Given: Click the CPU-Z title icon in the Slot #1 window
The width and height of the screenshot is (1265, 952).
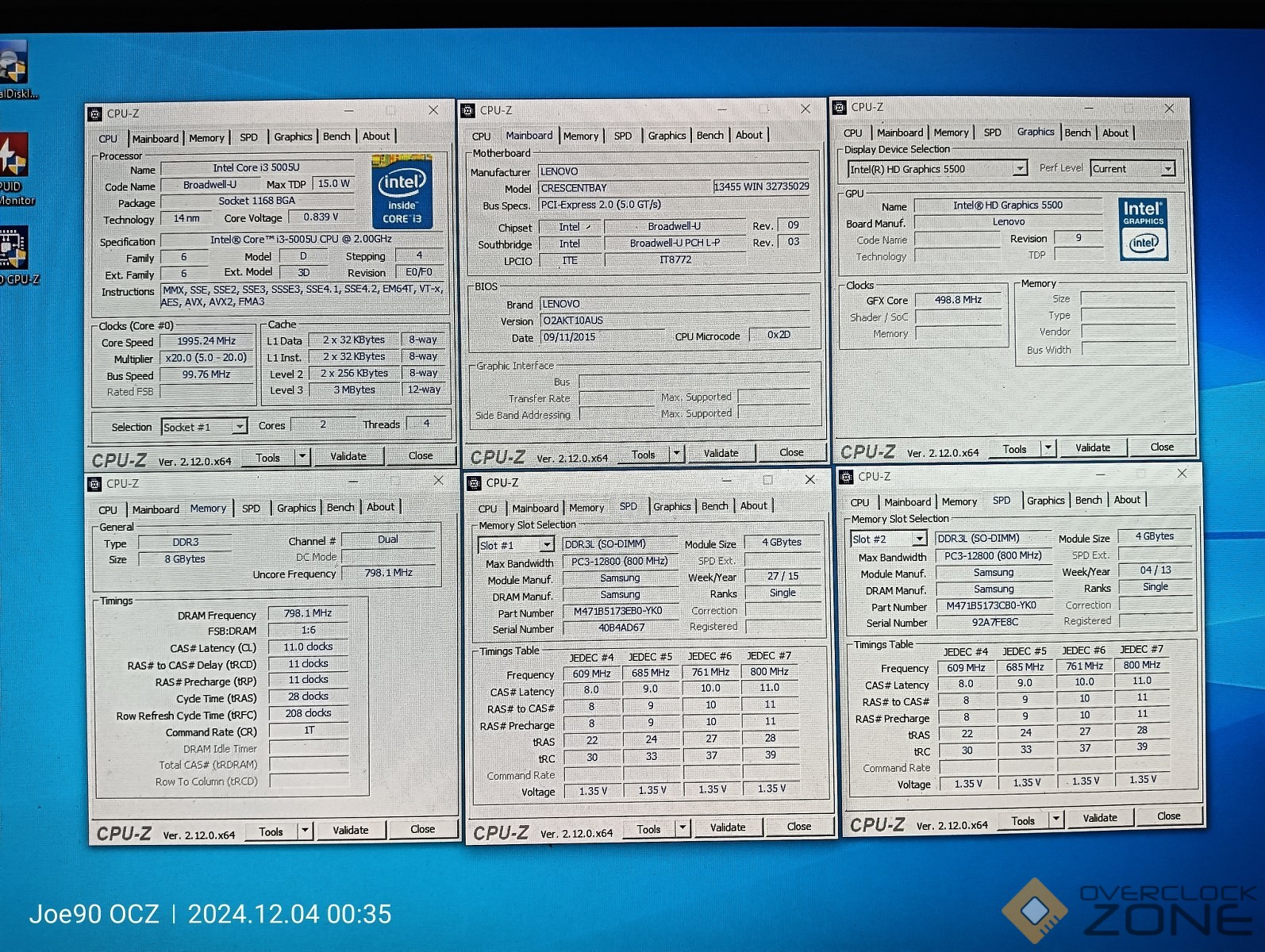Looking at the screenshot, I should (475, 482).
